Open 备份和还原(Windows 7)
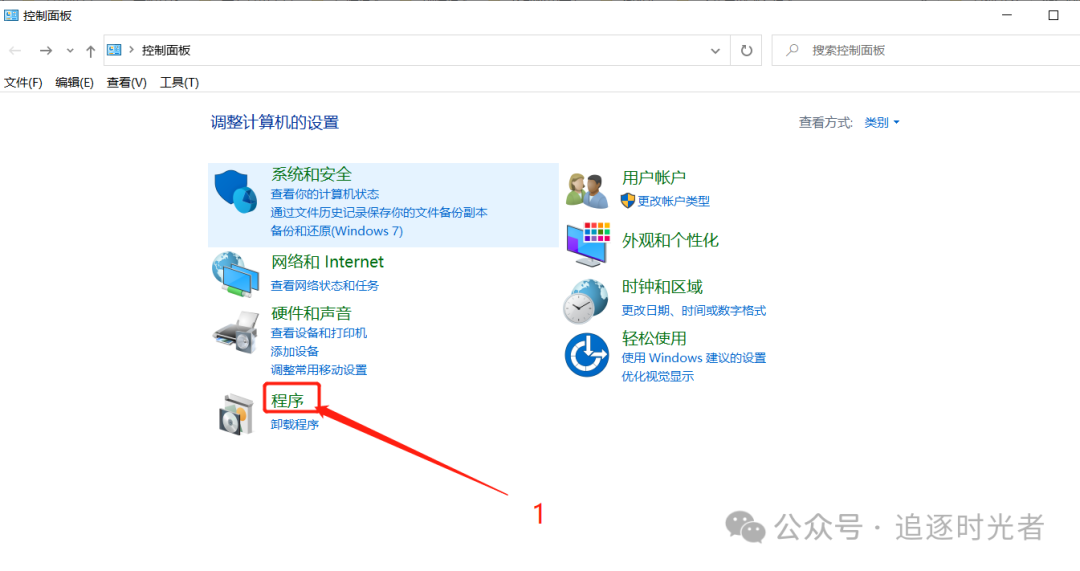The width and height of the screenshot is (1080, 571). coord(337,231)
